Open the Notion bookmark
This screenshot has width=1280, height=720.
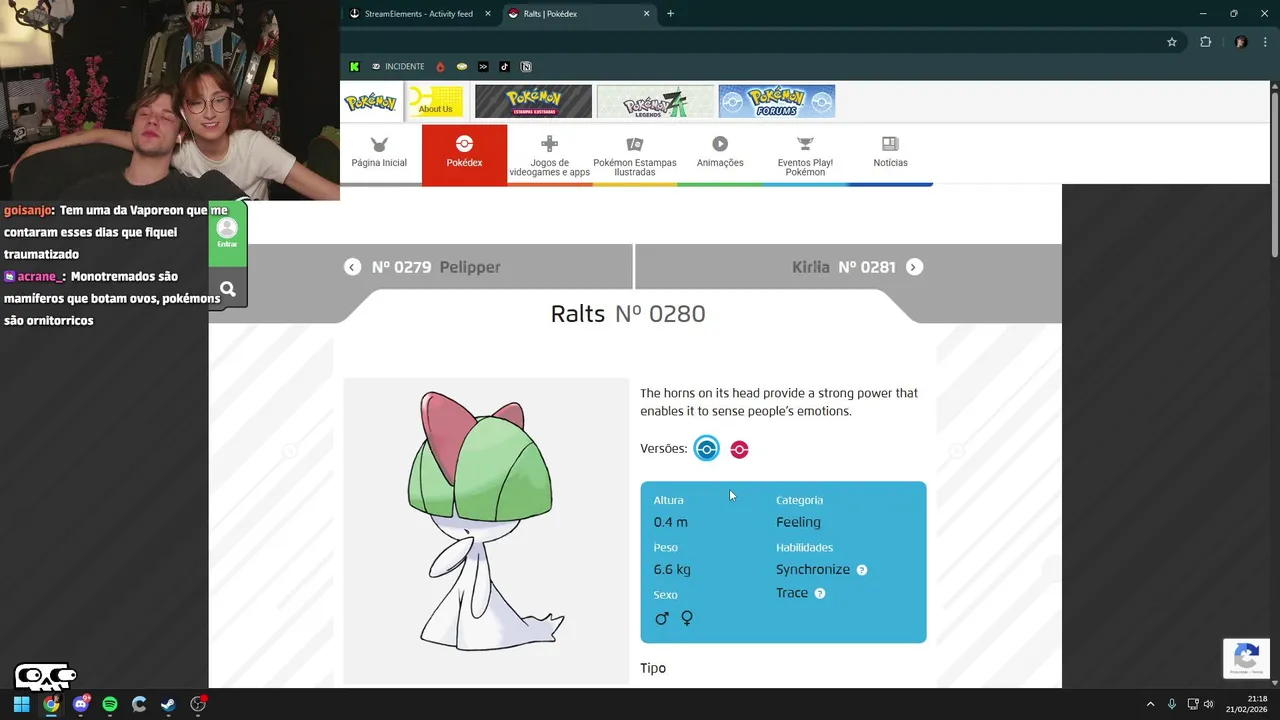tap(526, 67)
